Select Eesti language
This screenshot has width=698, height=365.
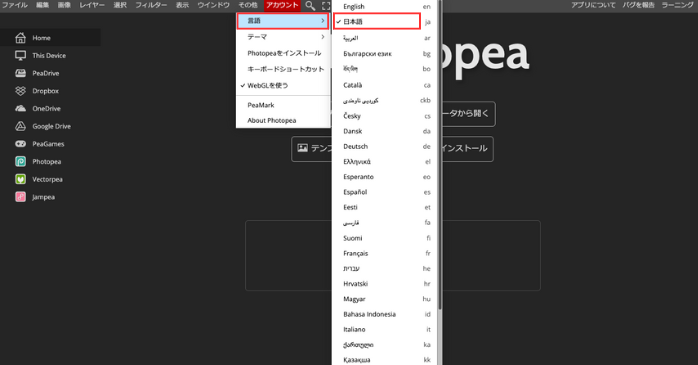(x=385, y=207)
